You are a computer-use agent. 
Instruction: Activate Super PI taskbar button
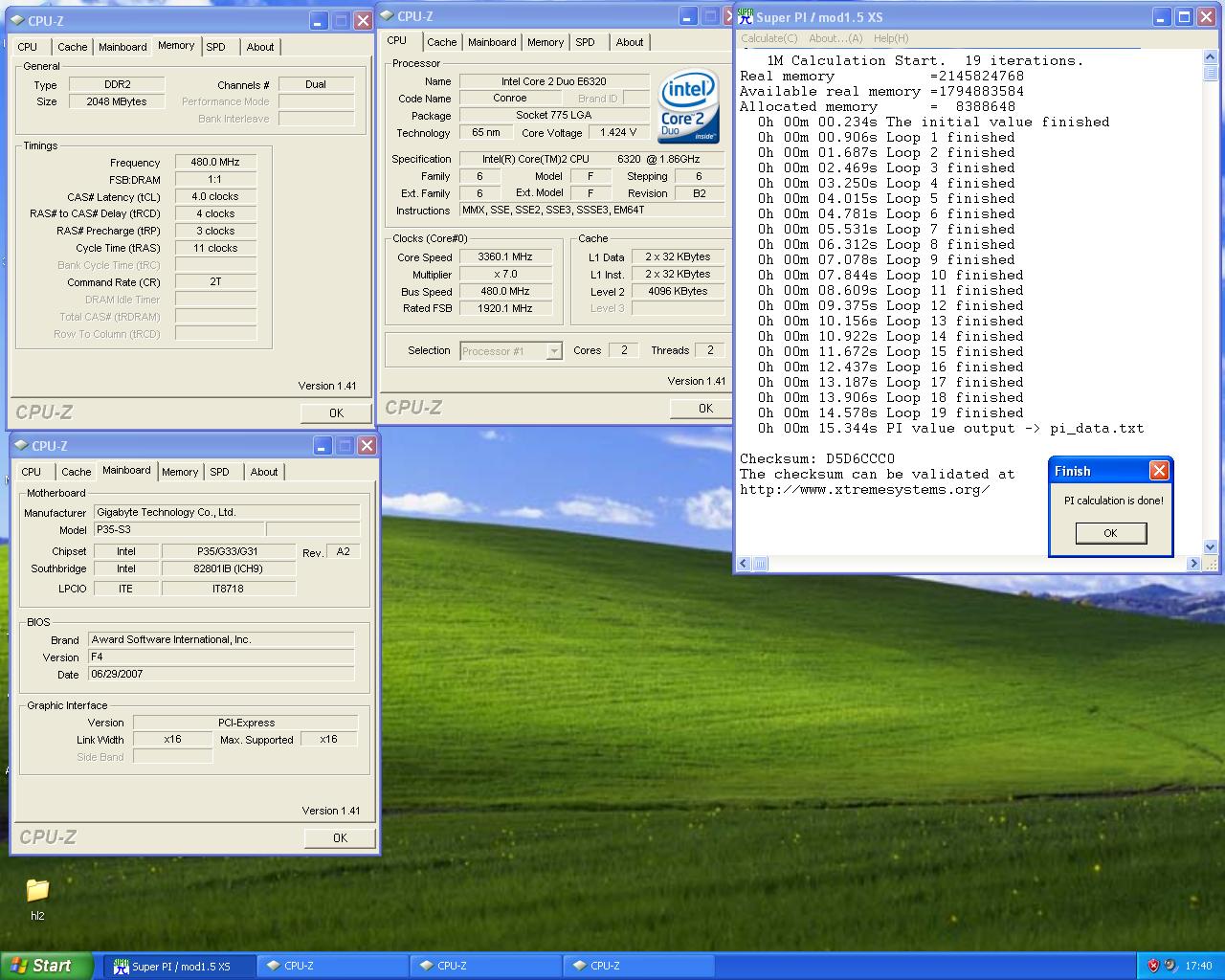[x=179, y=966]
